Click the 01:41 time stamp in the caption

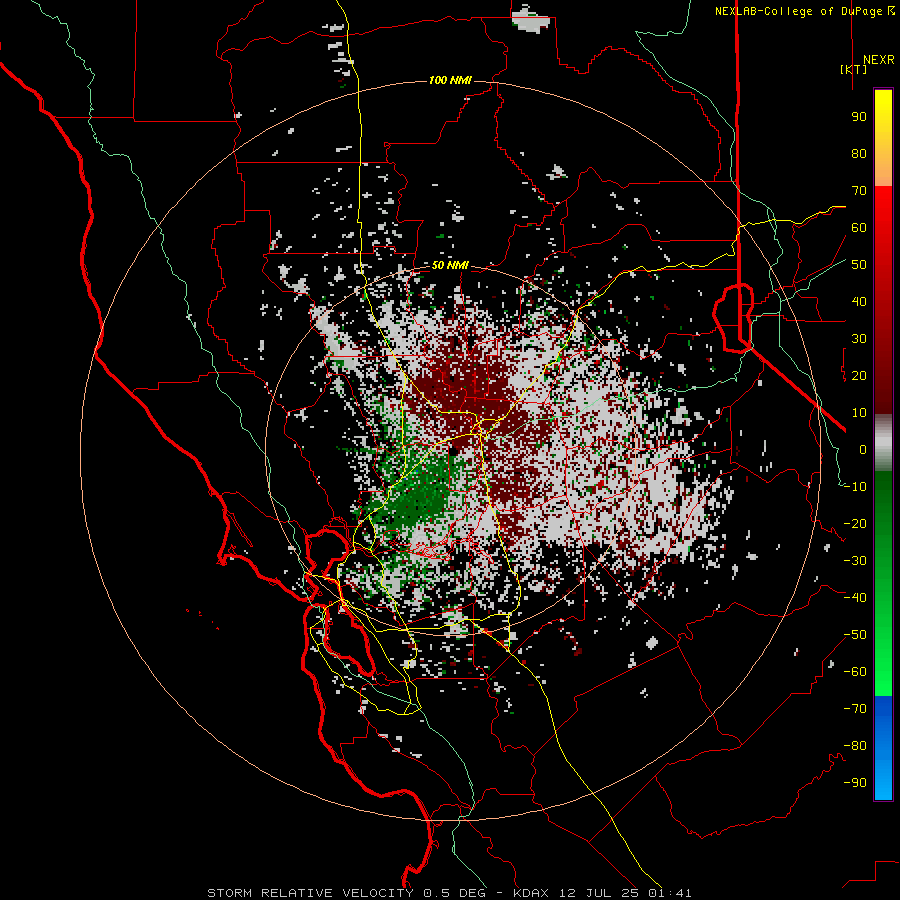tap(670, 893)
